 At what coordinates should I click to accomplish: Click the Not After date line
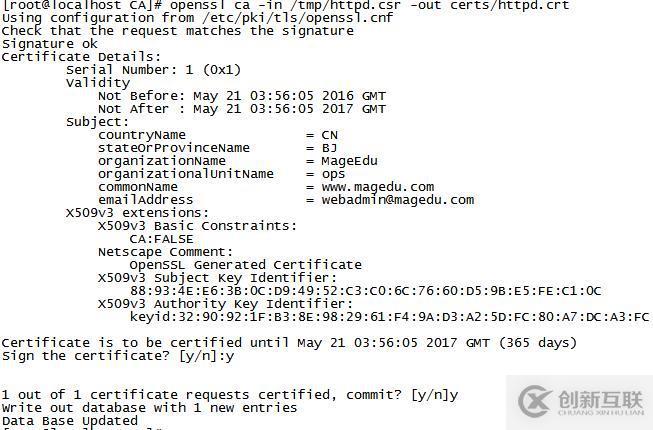tap(242, 109)
